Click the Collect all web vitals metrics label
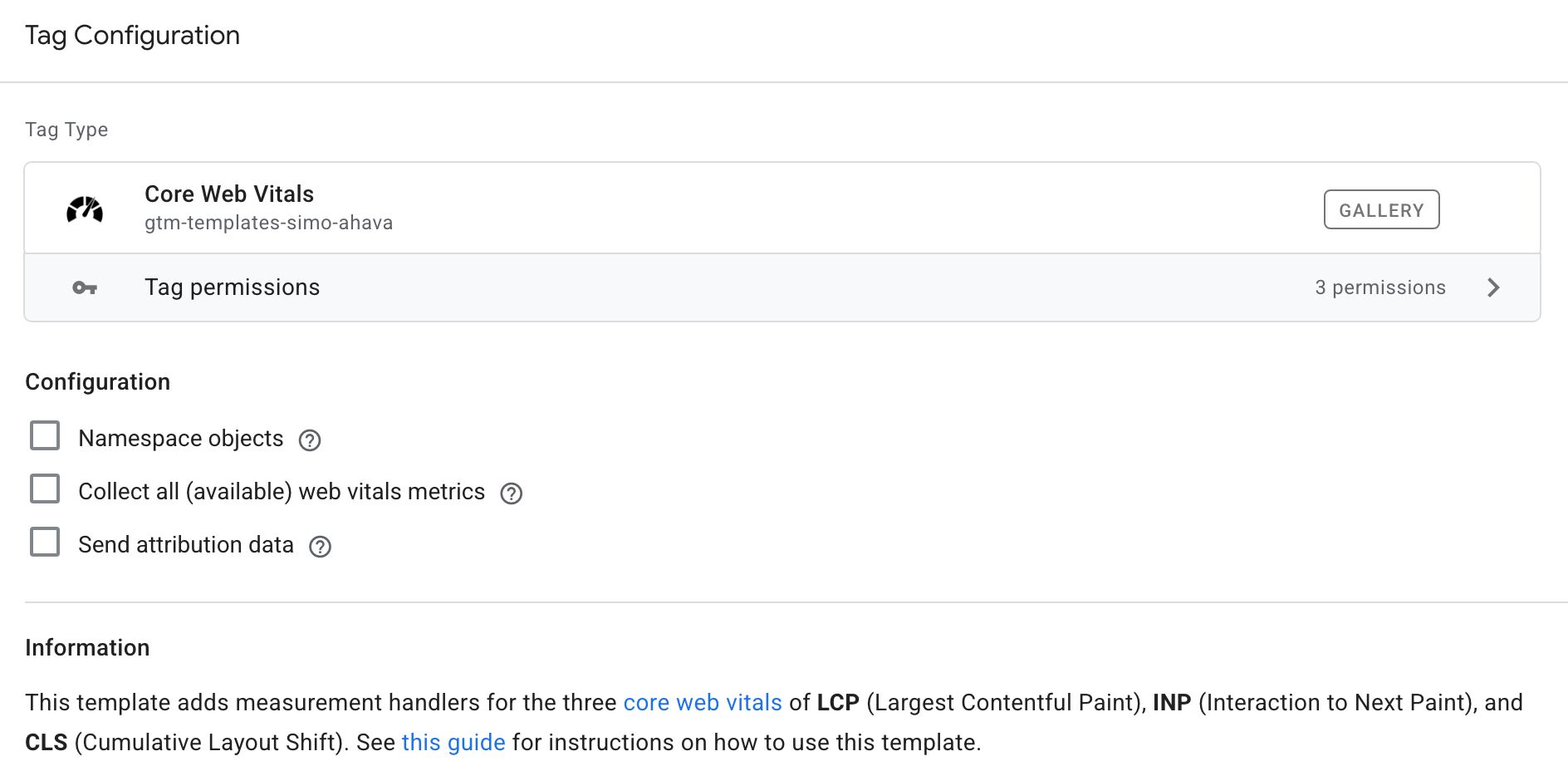The image size is (1568, 766). 282,492
